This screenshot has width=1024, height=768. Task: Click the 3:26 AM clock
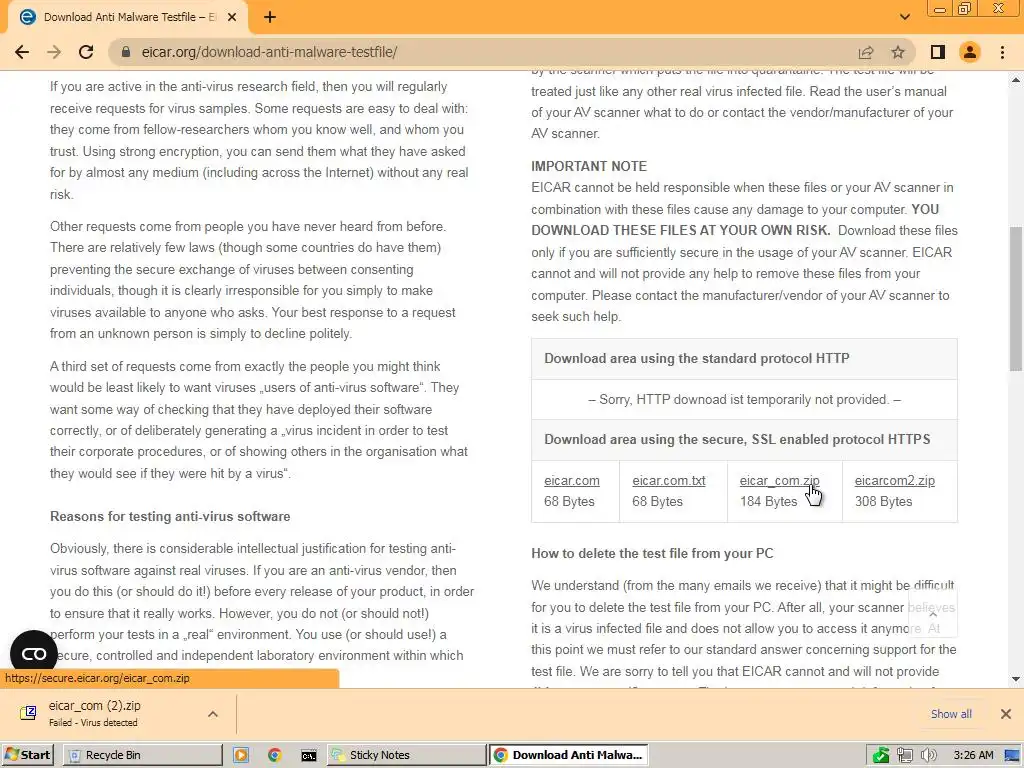tap(973, 756)
